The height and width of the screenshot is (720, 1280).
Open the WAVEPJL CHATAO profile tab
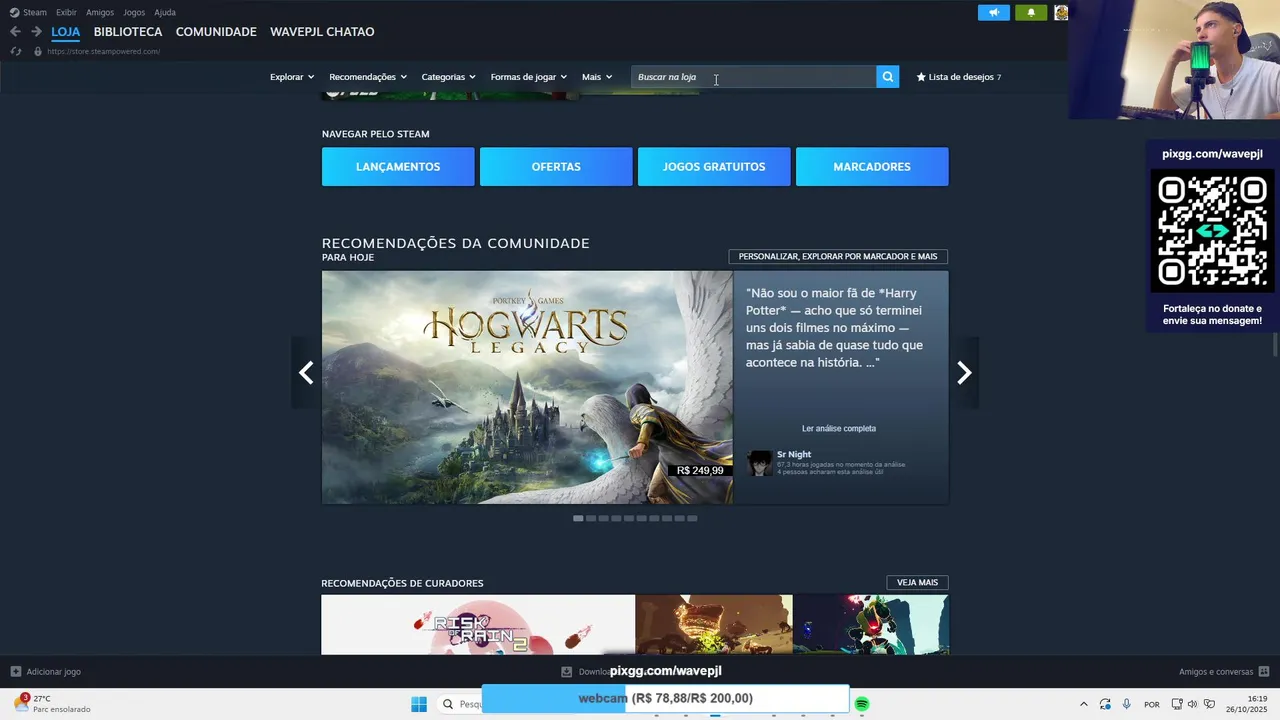click(x=322, y=32)
